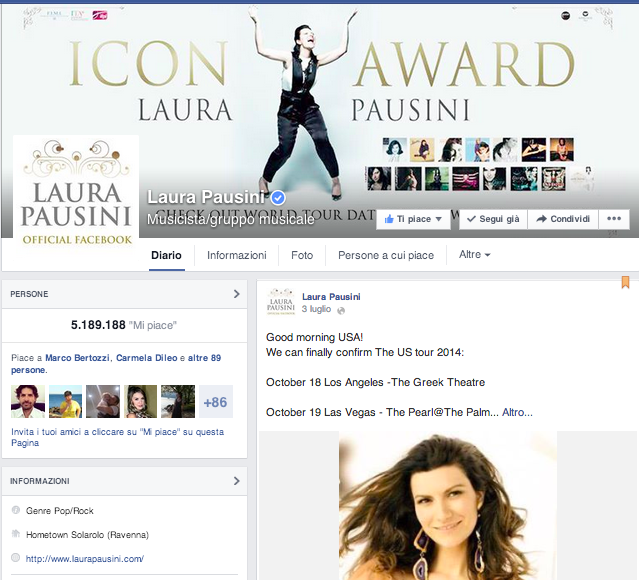Click the third friend photo thumbnail
The width and height of the screenshot is (639, 580).
[x=103, y=401]
